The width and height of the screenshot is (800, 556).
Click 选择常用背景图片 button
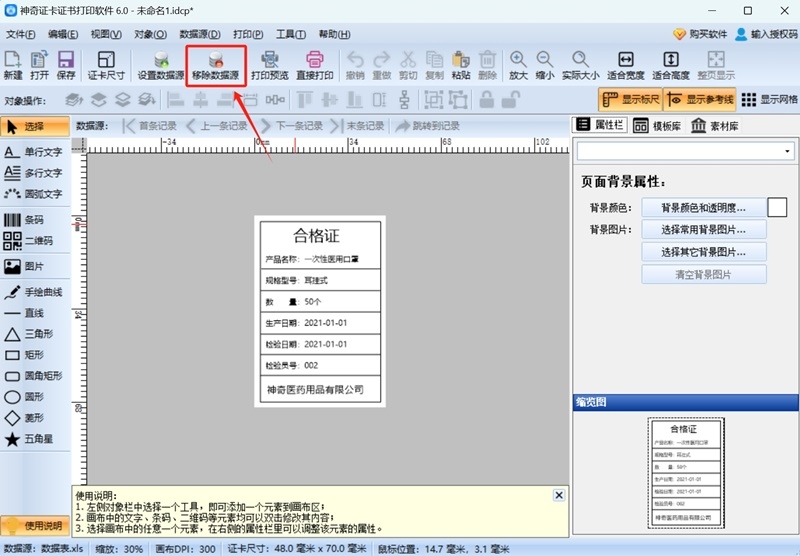click(704, 229)
